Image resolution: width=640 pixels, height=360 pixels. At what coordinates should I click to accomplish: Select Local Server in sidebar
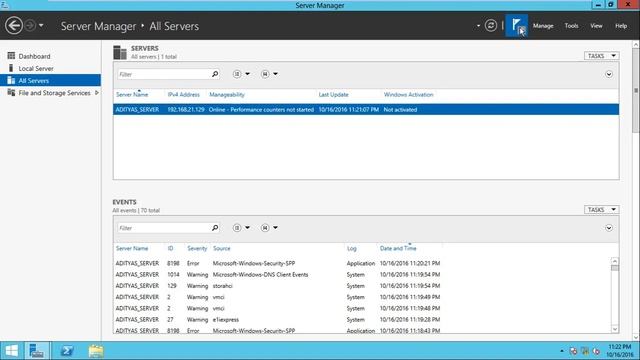coord(36,69)
